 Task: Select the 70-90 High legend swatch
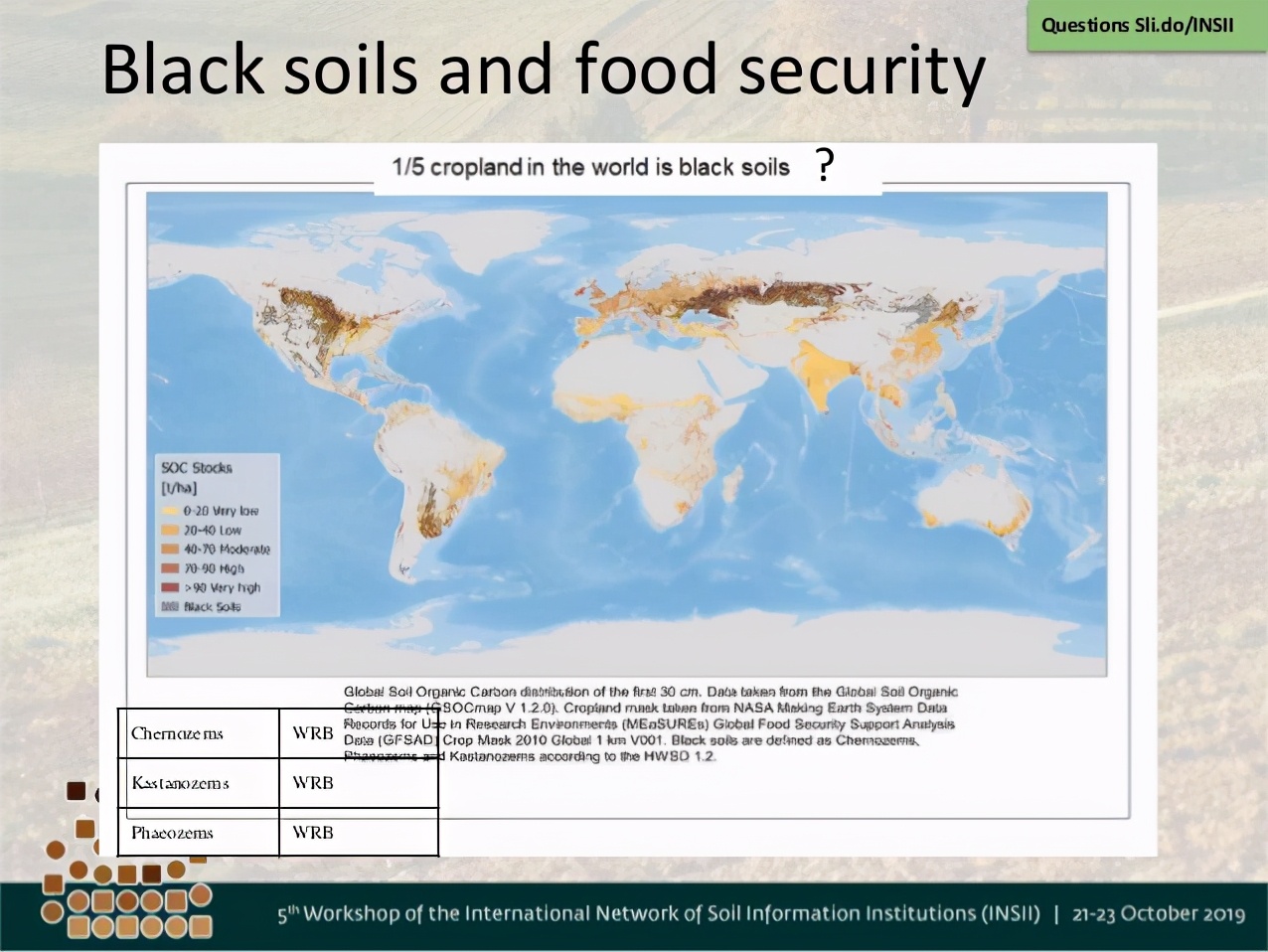[x=170, y=568]
